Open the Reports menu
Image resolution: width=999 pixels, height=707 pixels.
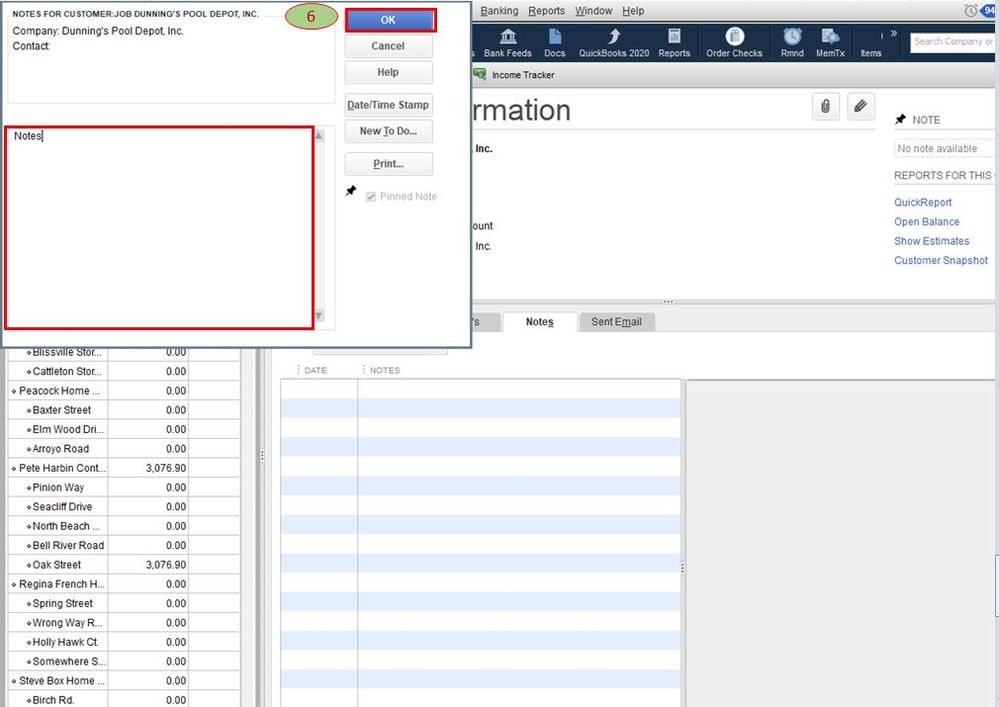point(546,11)
